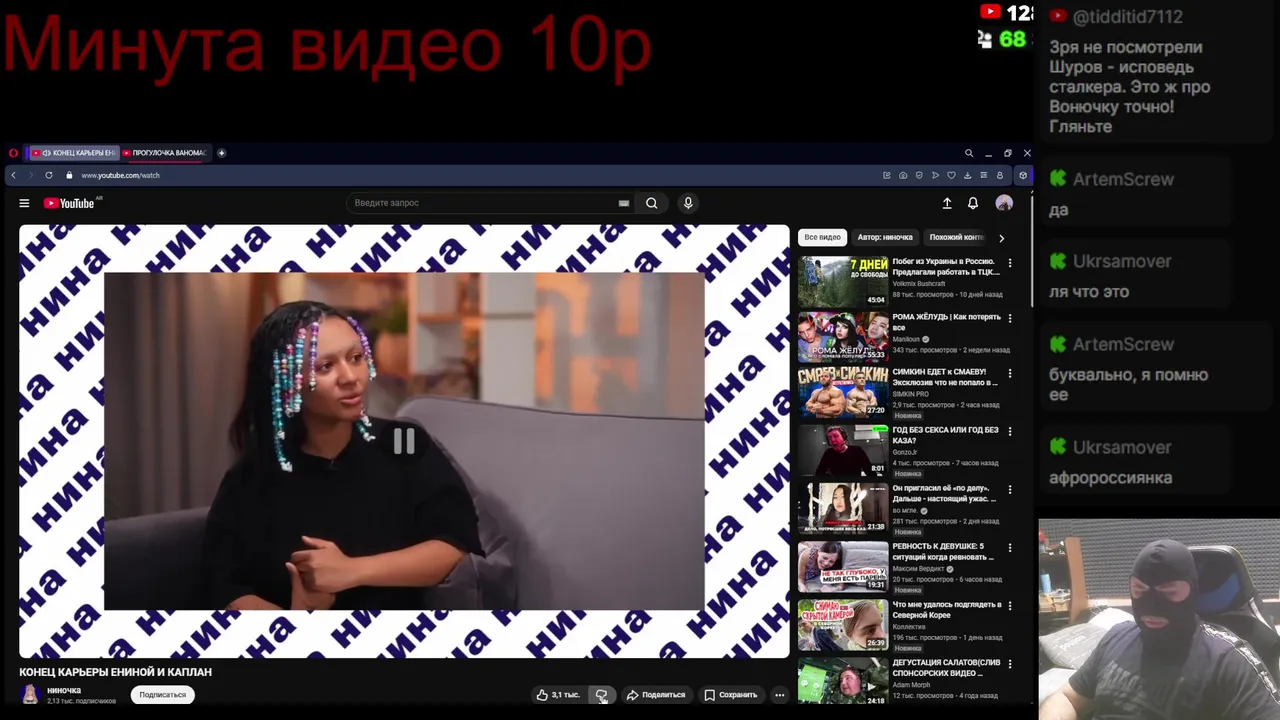Open the ниночка channel avatar
Screen dimensions: 1280x720
click(30, 695)
